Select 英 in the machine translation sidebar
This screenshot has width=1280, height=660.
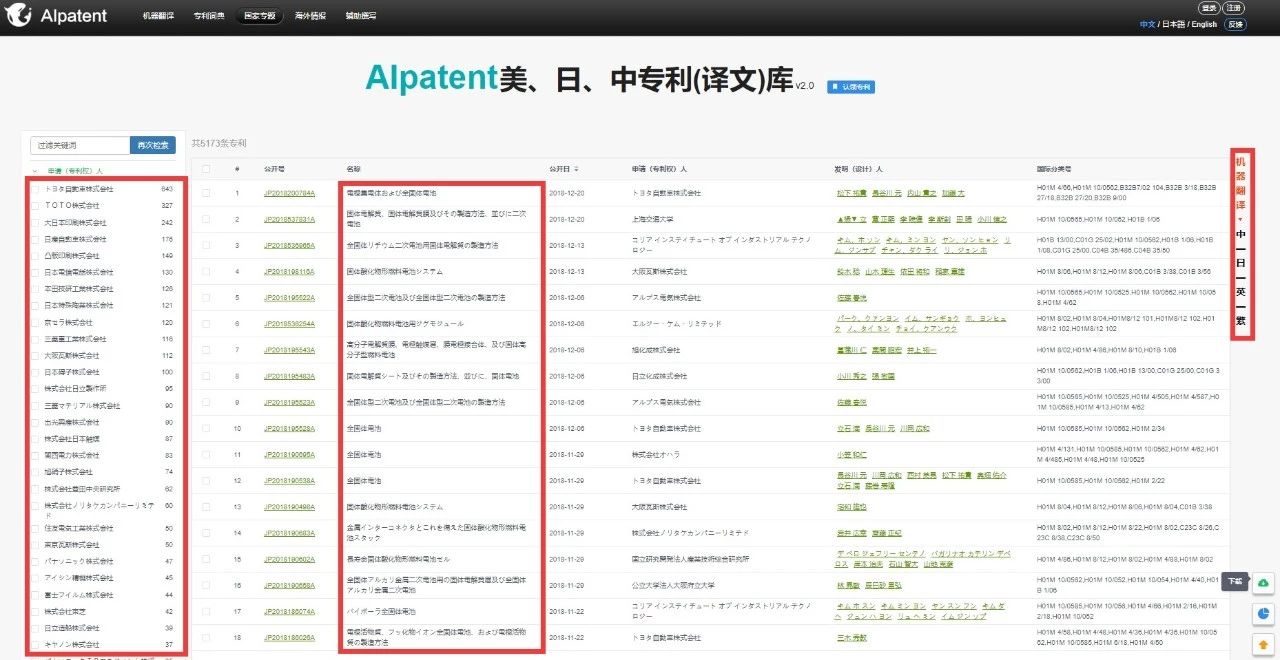pyautogui.click(x=1241, y=292)
